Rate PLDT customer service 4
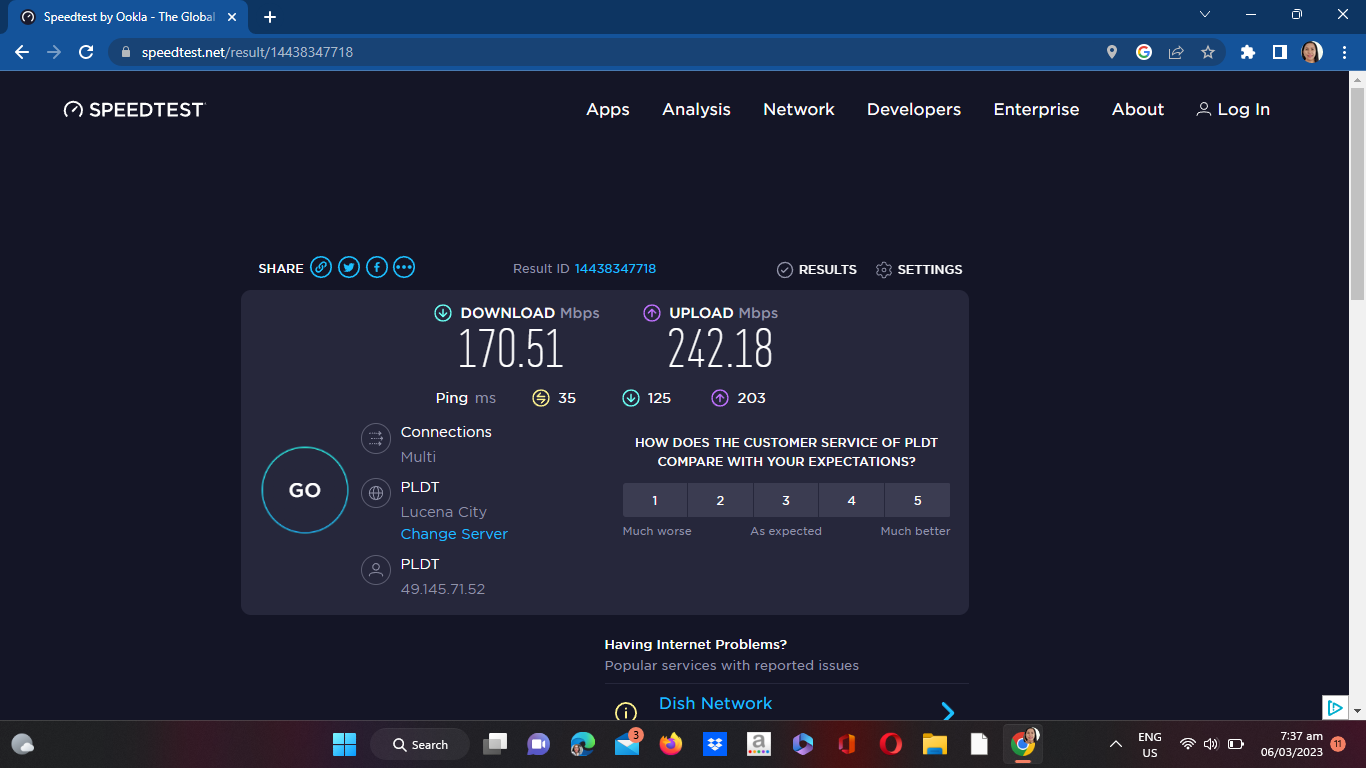Viewport: 1366px width, 768px height. pyautogui.click(x=852, y=500)
